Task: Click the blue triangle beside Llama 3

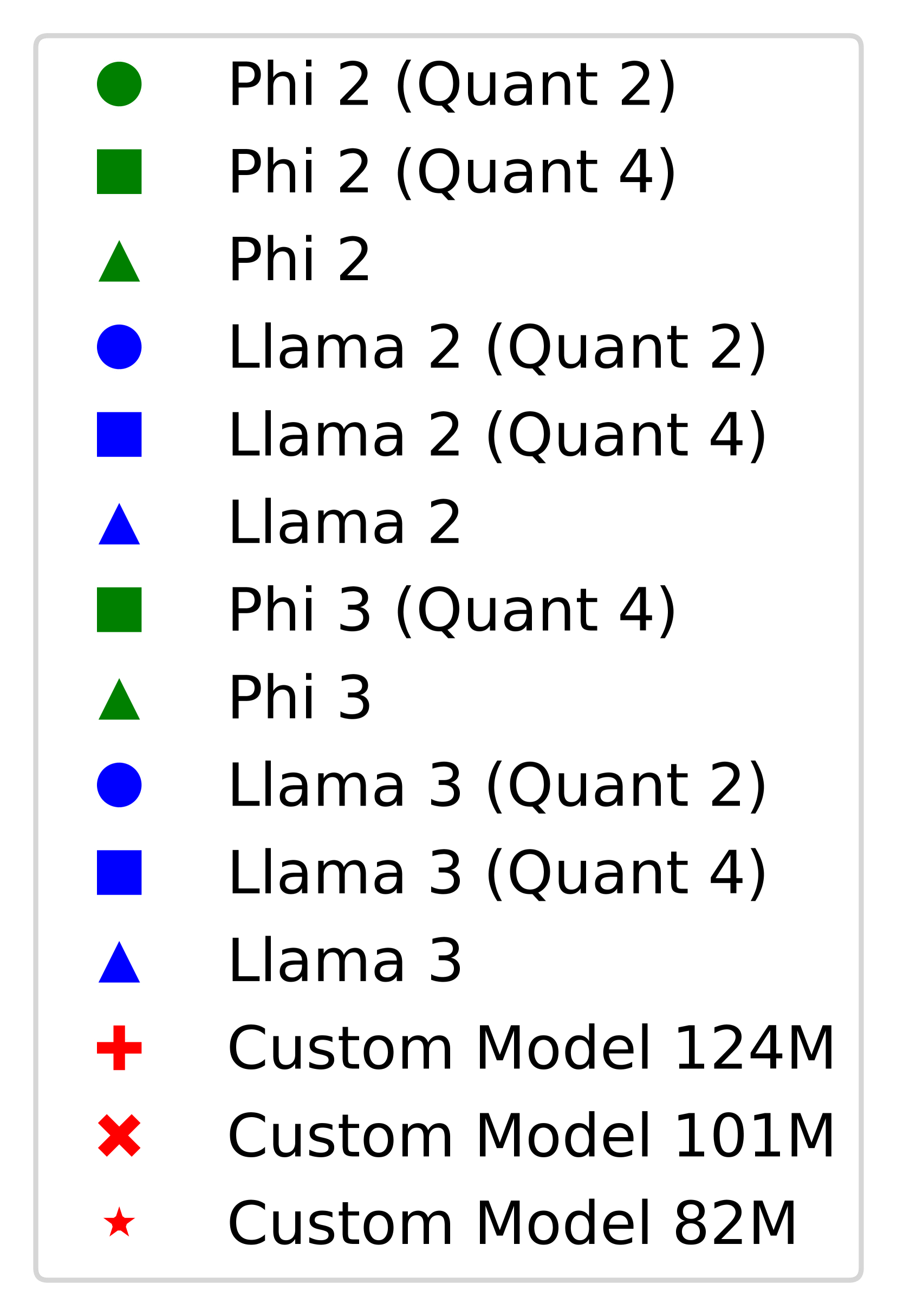Action: coord(119,964)
